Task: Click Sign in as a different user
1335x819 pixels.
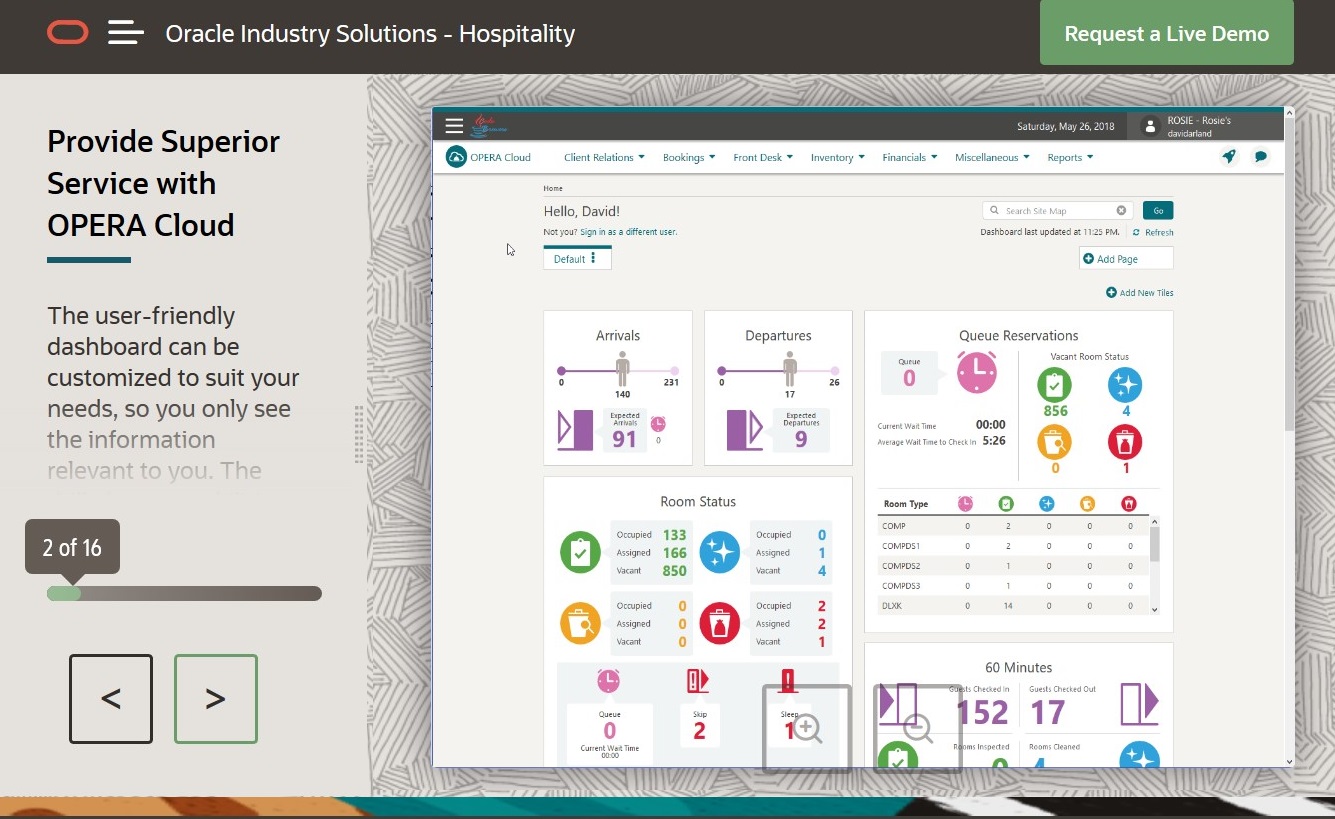Action: (x=628, y=232)
